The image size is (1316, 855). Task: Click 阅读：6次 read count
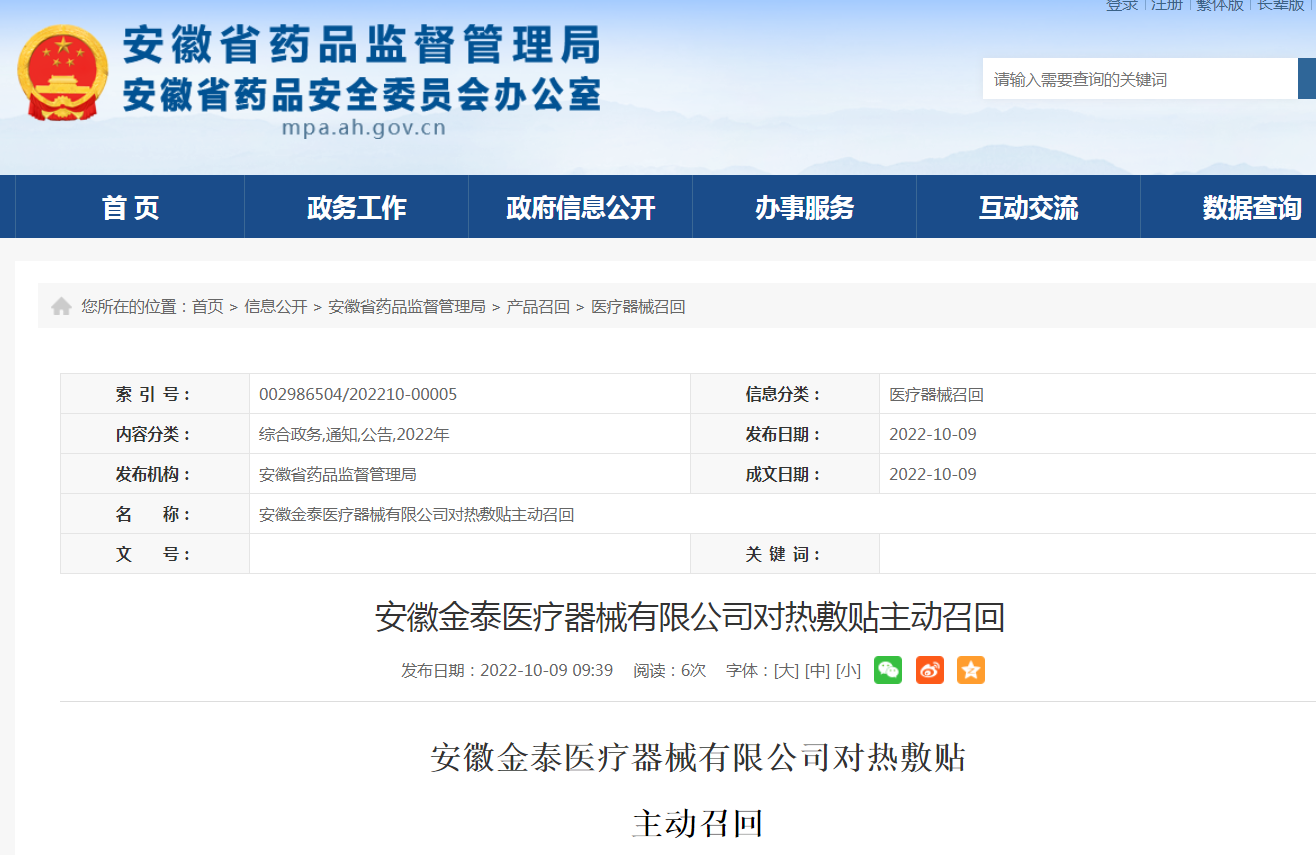669,670
